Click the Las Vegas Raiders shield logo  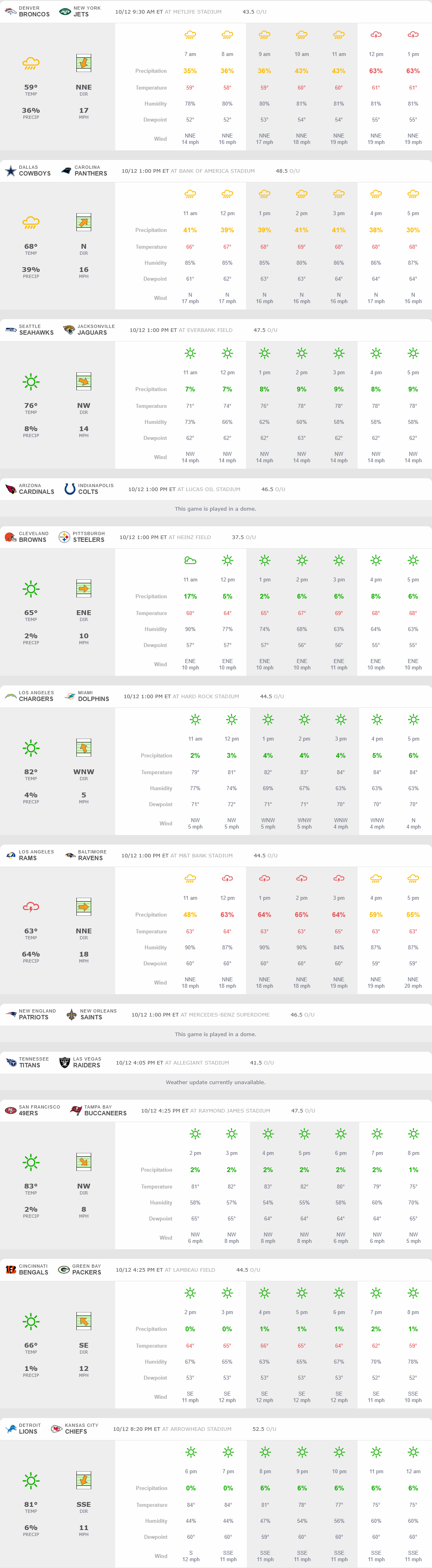point(64,1062)
